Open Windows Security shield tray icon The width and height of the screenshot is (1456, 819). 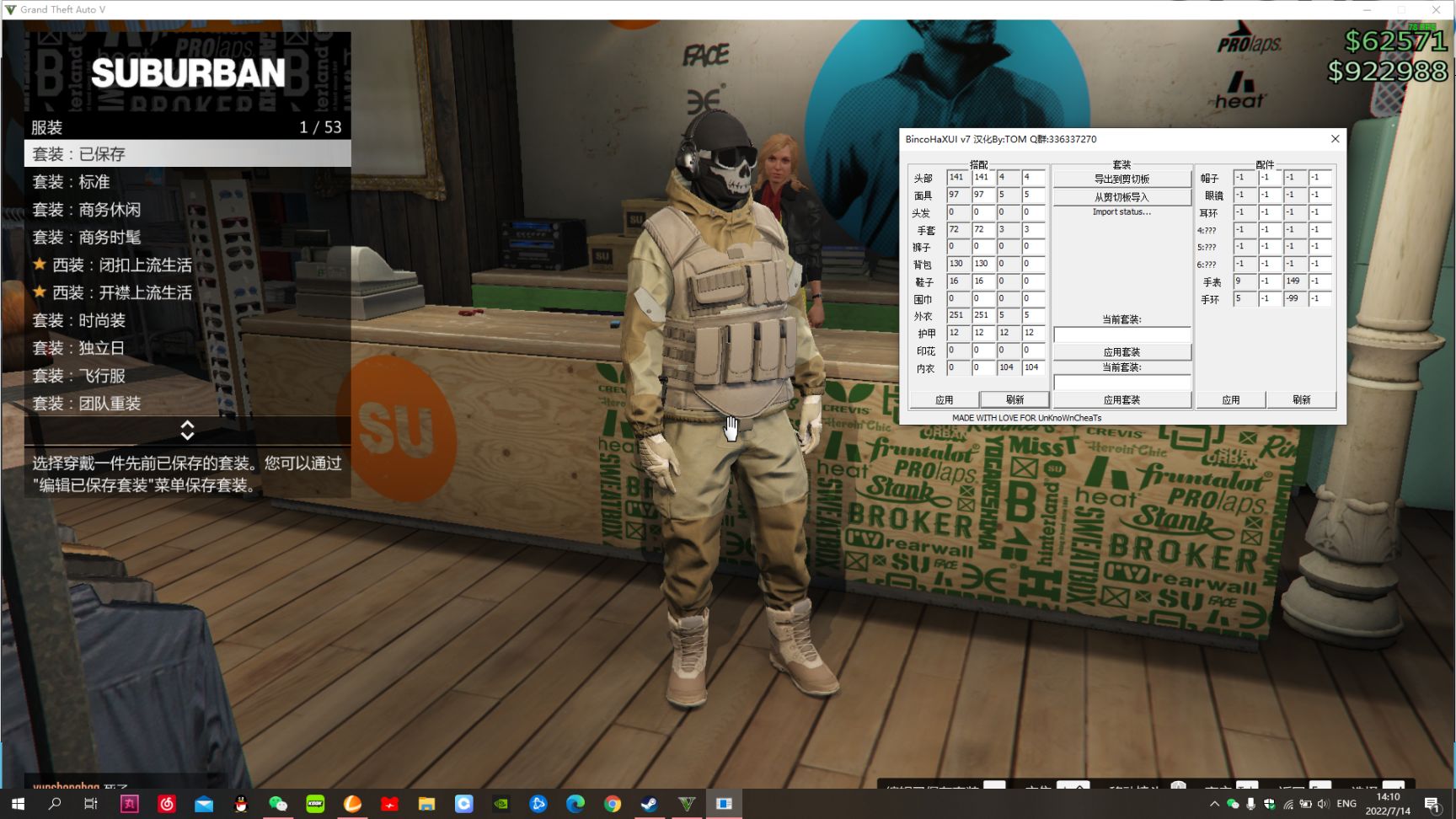point(1270,804)
